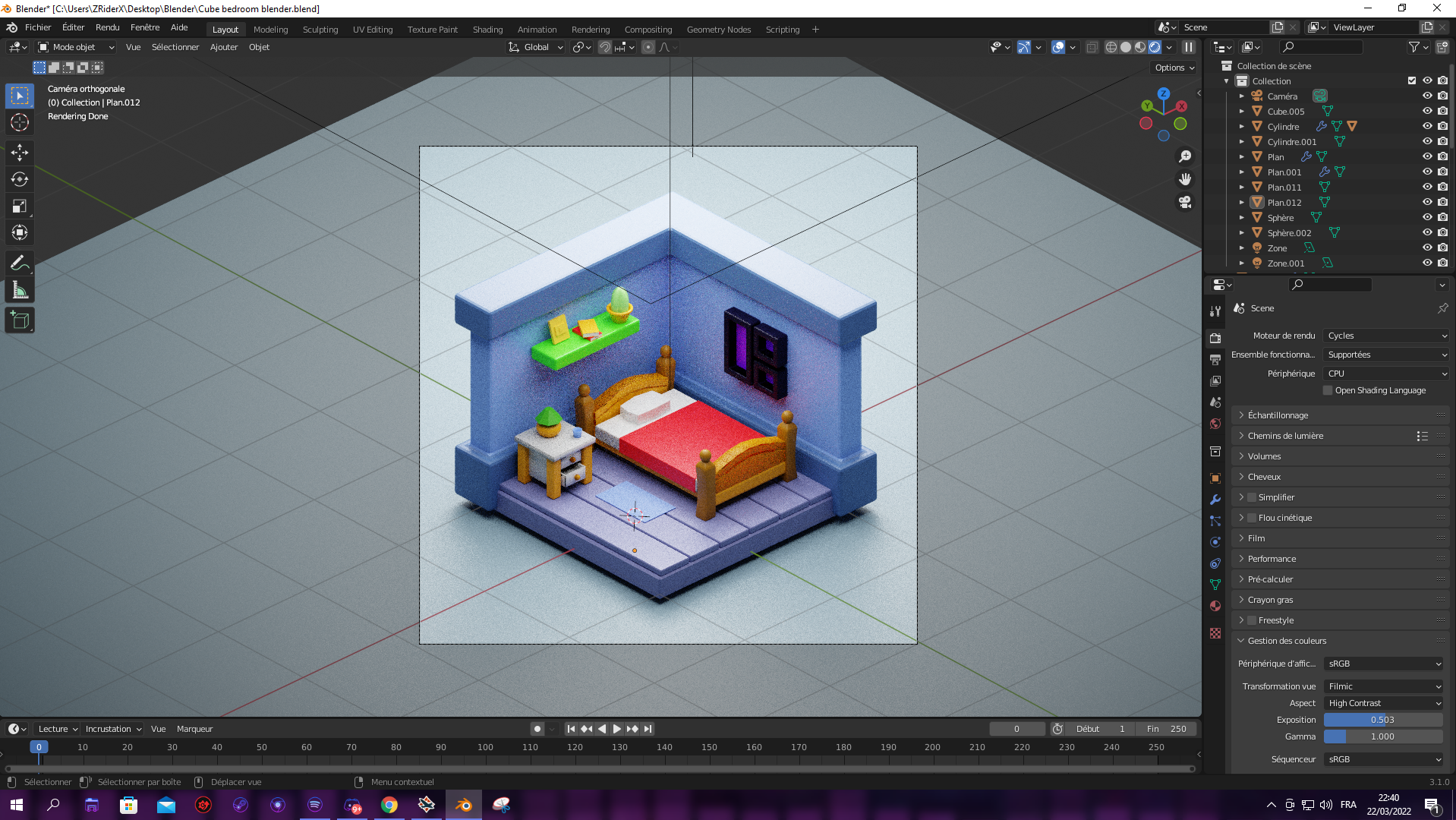Click the pan view hand icon

tap(1185, 179)
